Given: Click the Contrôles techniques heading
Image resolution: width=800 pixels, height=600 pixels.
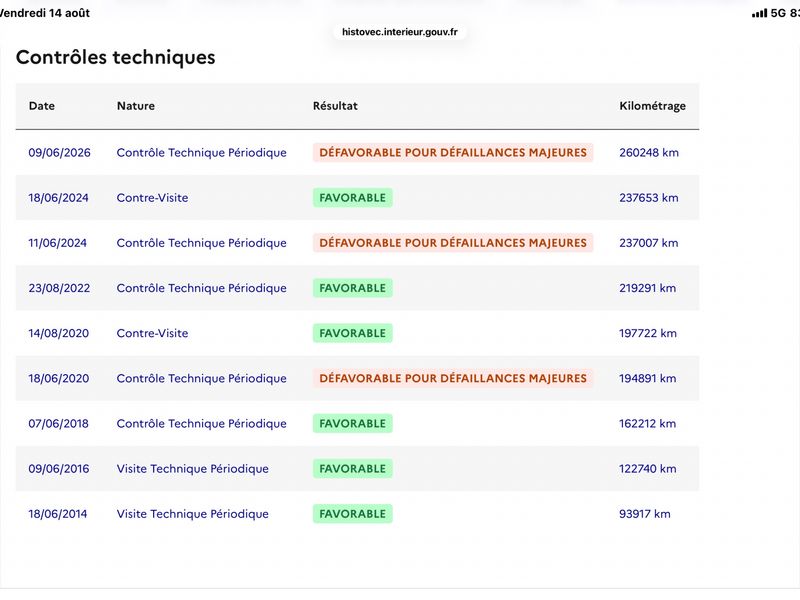Looking at the screenshot, I should pos(116,57).
